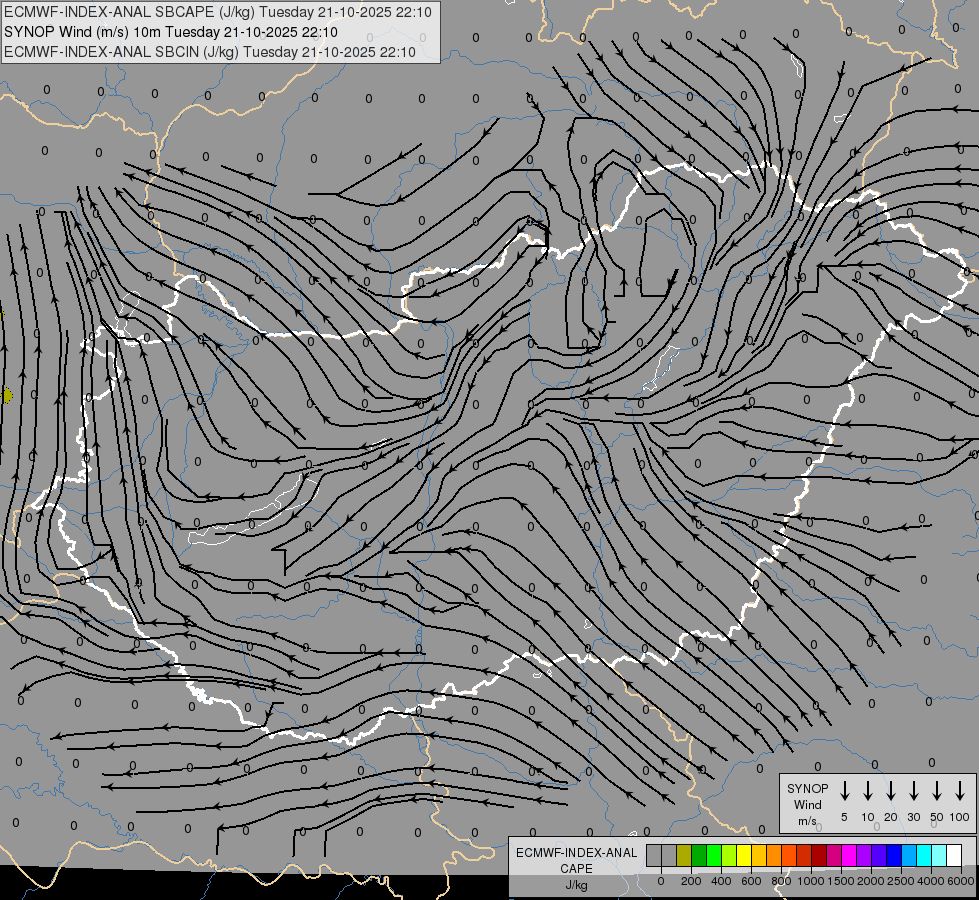Click the 'ECMWF-INDEX-ANAL' label in CAPE legend
The image size is (979, 900).
click(x=576, y=853)
